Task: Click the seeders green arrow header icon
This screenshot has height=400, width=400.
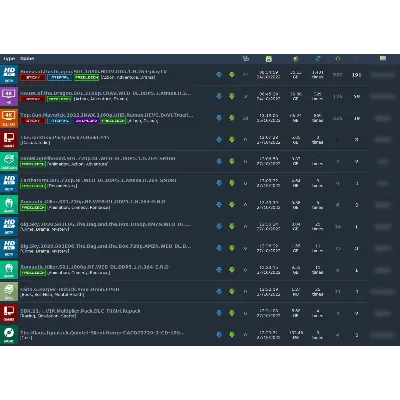Action: 338,59
